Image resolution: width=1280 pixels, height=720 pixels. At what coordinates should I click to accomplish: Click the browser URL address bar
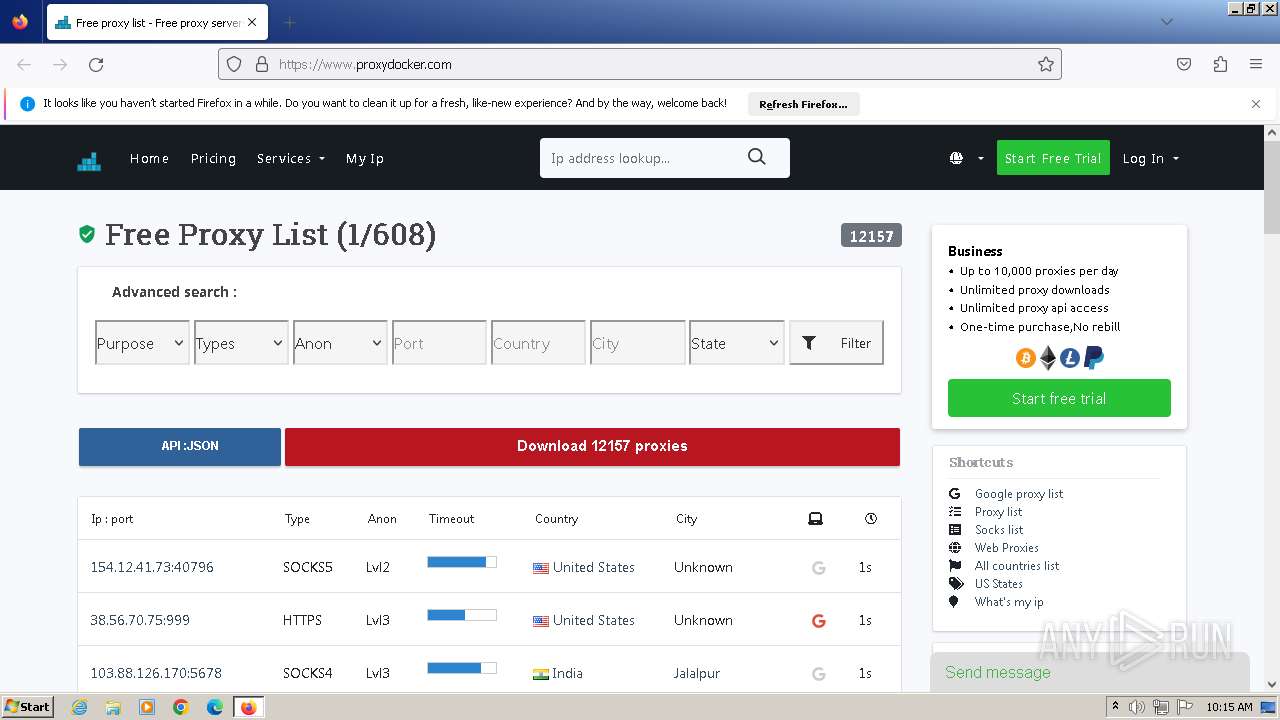pyautogui.click(x=640, y=64)
